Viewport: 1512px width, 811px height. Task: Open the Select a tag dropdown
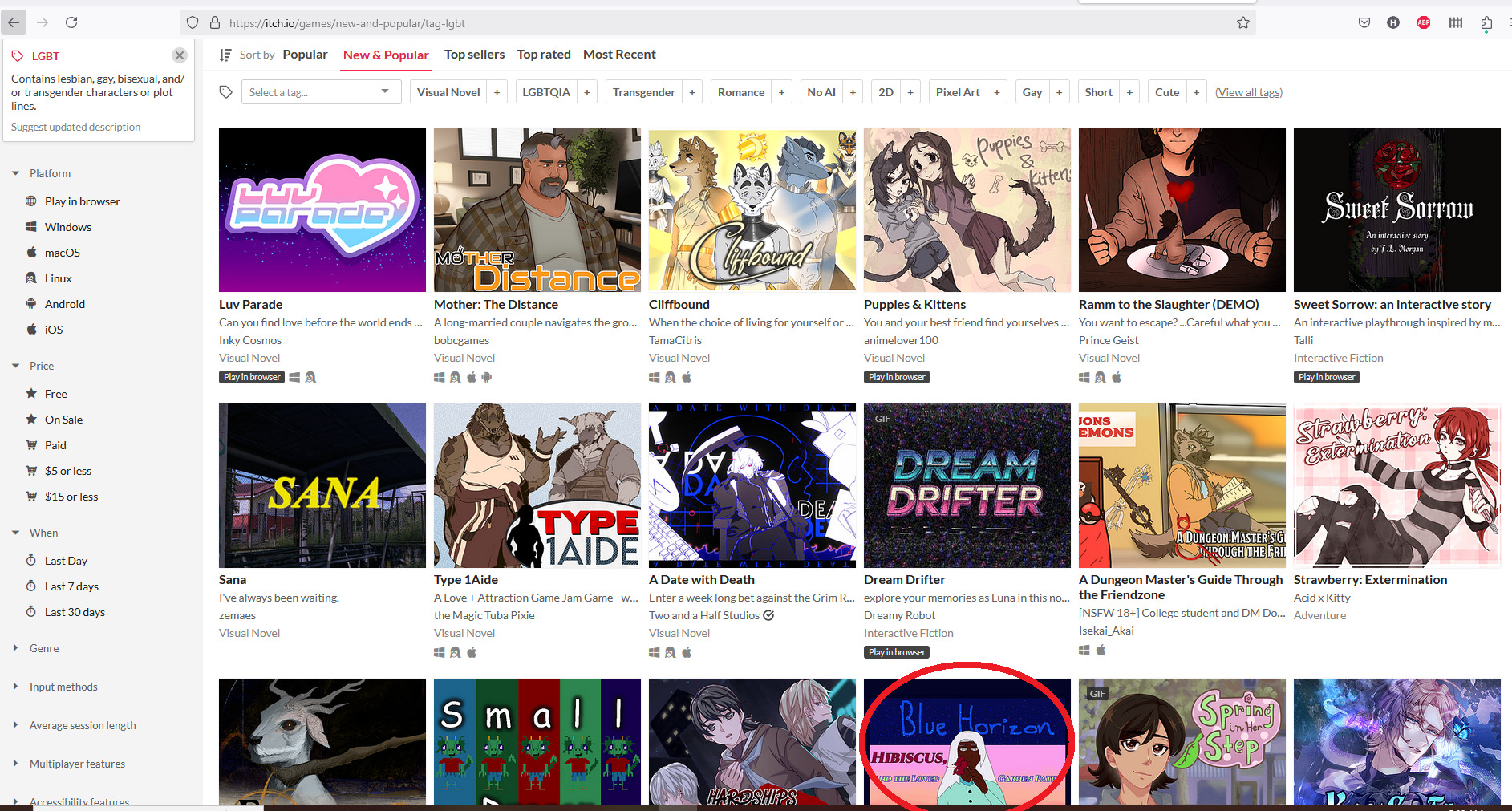pos(321,92)
